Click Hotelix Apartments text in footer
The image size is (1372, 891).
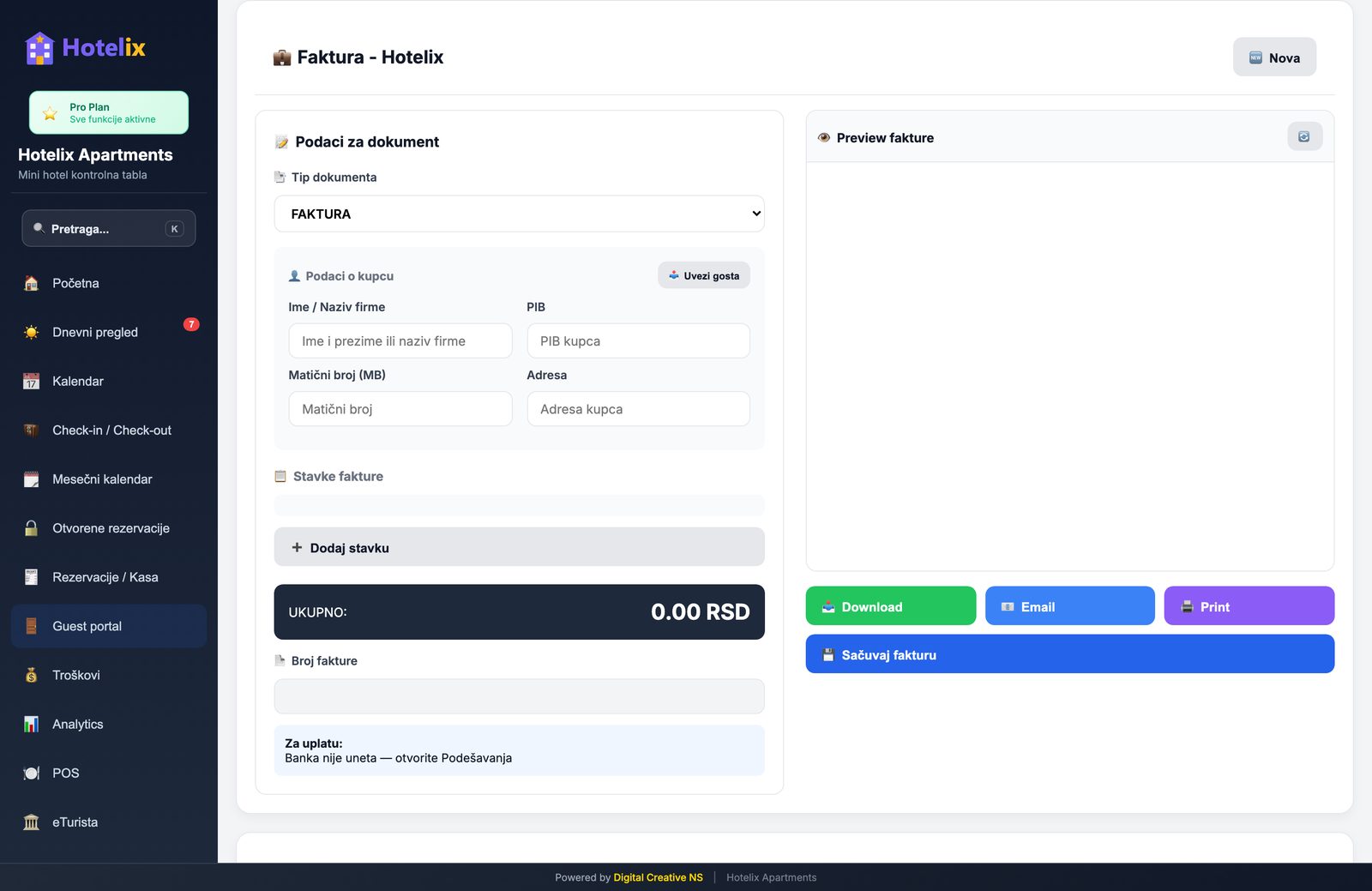tap(771, 877)
